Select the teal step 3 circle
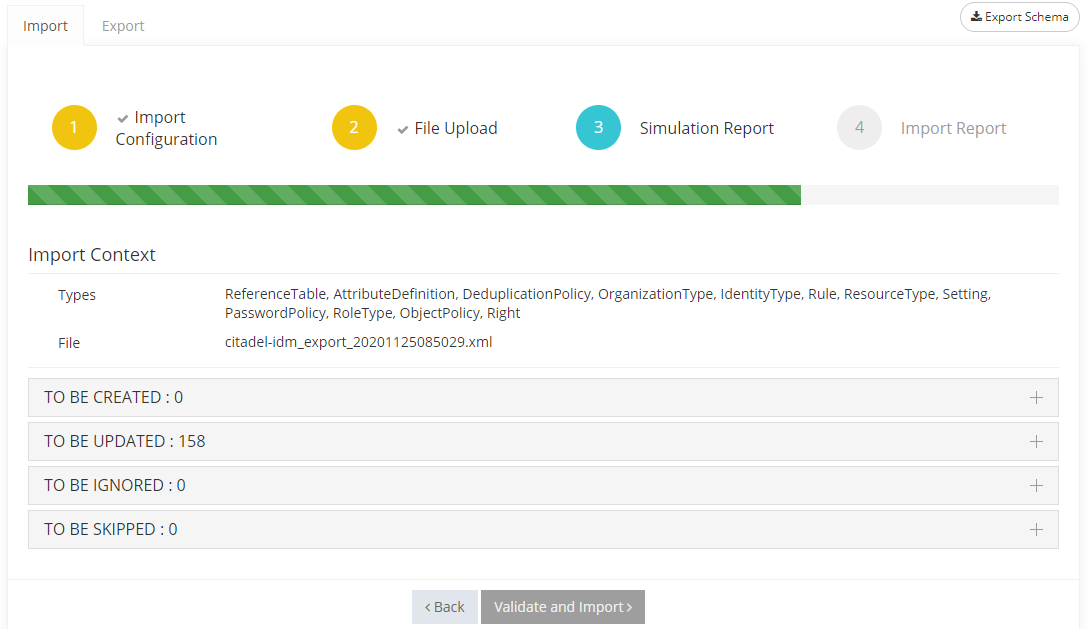1089x629 pixels. 598,128
